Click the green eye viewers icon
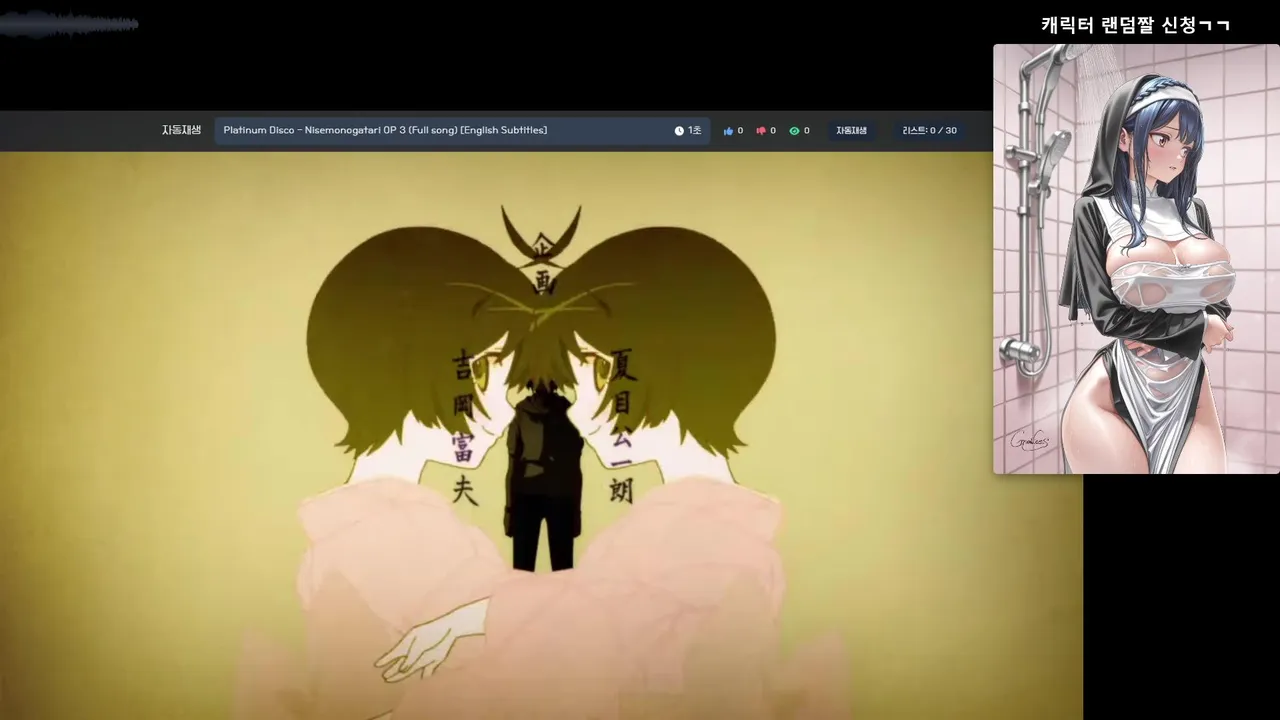 coord(794,131)
